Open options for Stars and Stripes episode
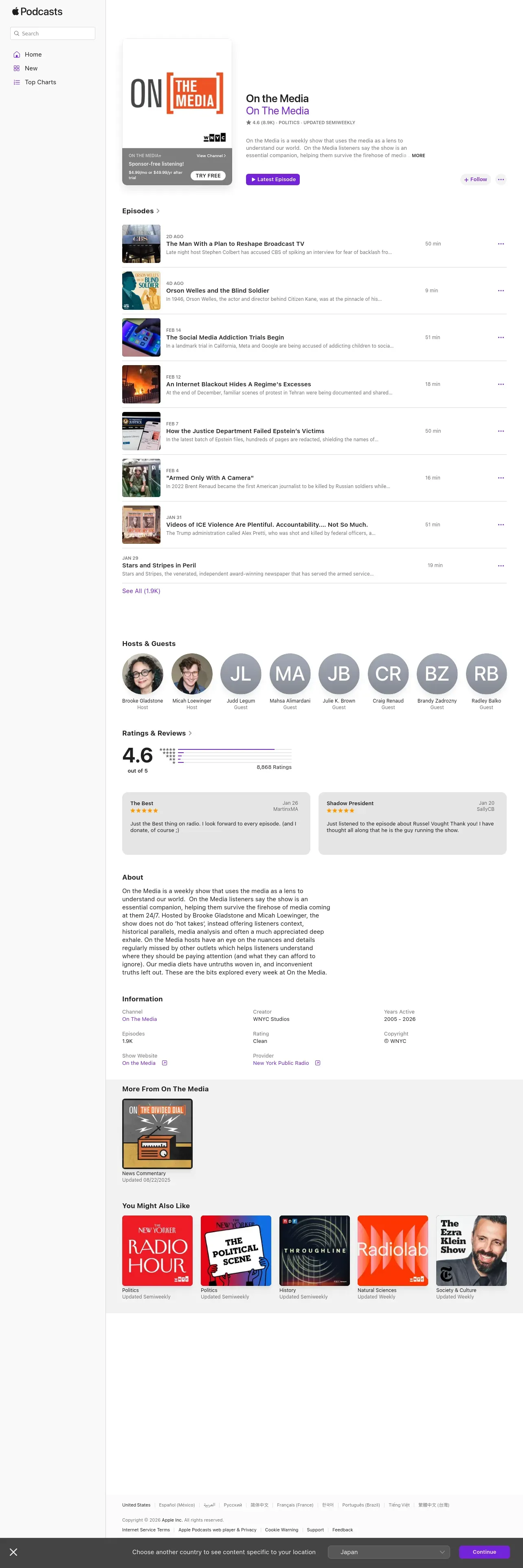 point(501,566)
